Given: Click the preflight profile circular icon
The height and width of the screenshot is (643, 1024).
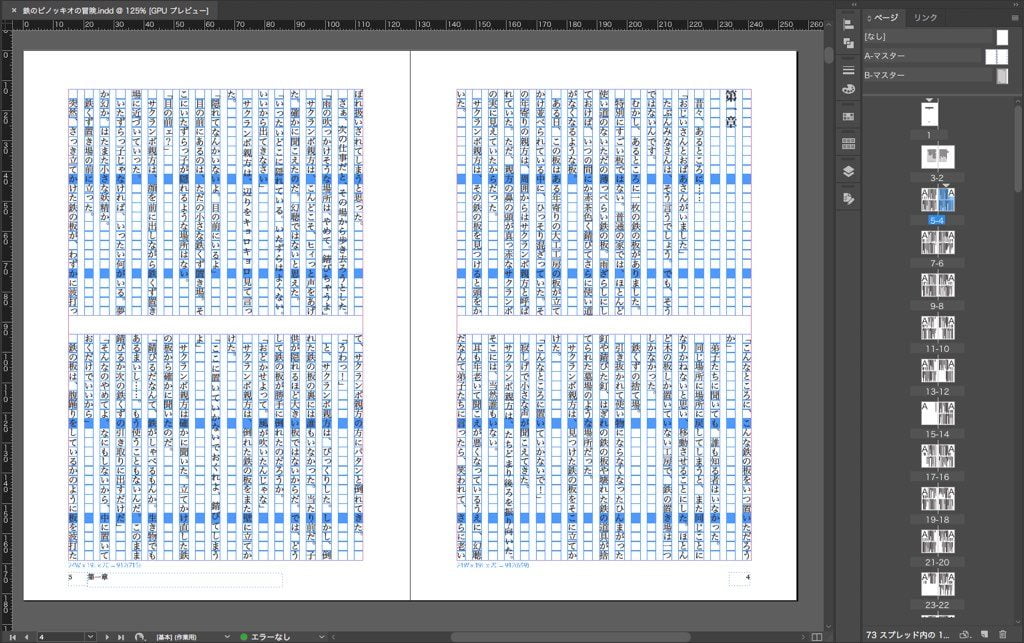Looking at the screenshot, I should tap(139, 636).
